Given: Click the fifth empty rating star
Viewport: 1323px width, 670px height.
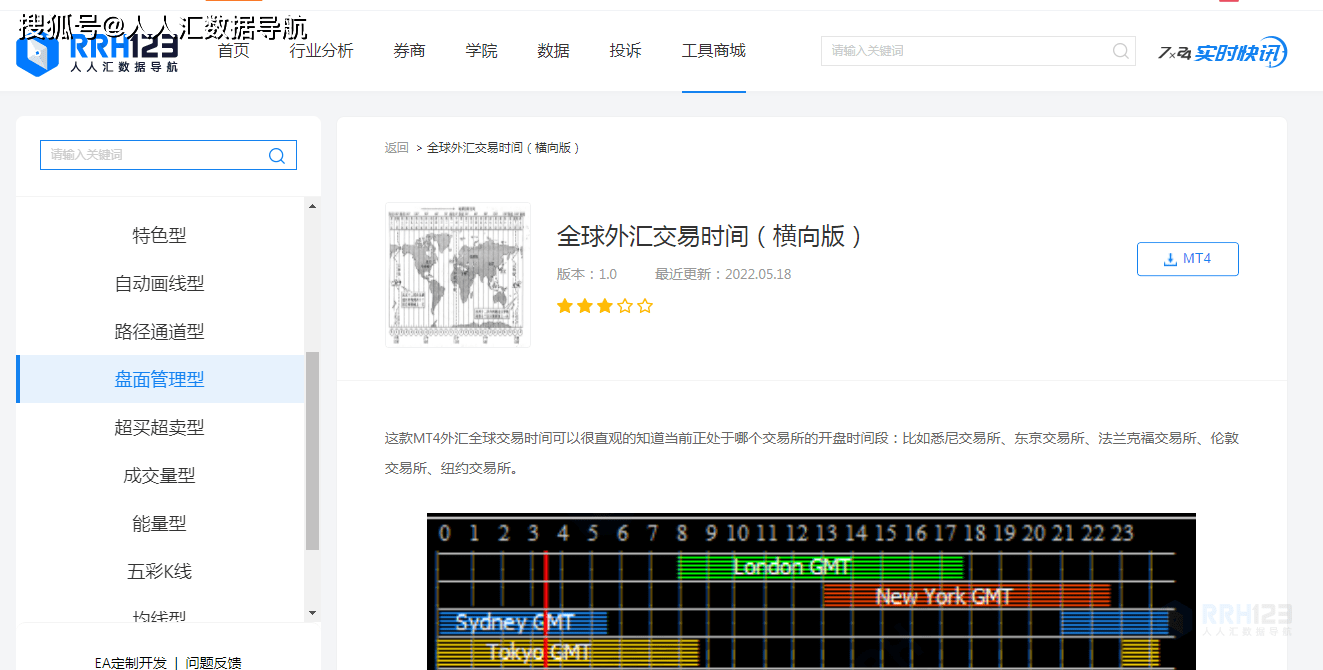Looking at the screenshot, I should pos(646,305).
